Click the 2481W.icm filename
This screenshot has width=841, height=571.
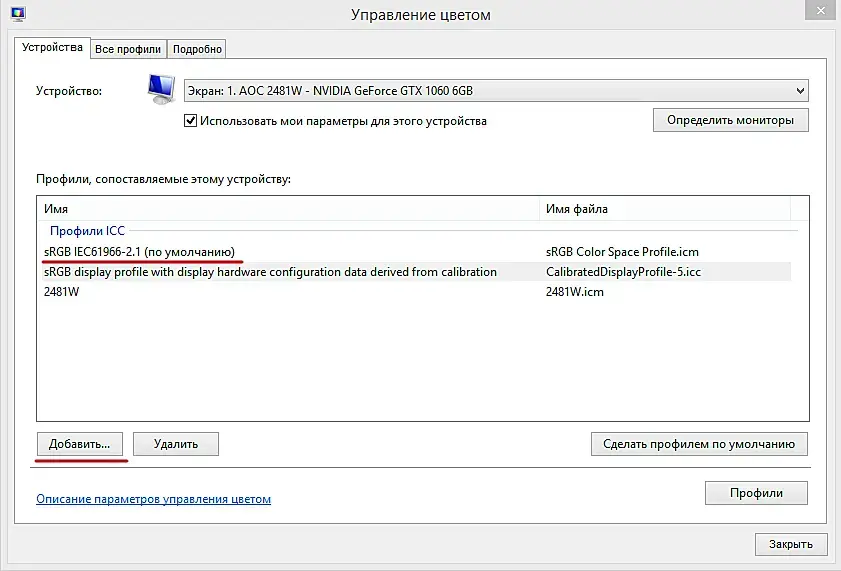click(574, 292)
